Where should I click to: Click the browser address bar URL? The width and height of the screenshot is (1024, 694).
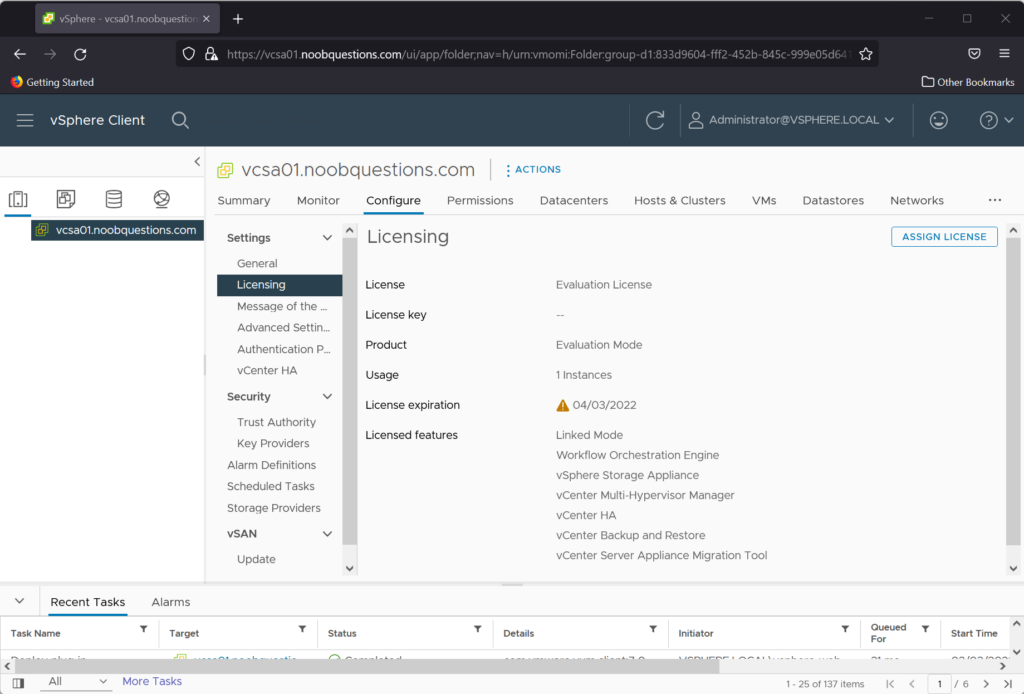(x=538, y=54)
